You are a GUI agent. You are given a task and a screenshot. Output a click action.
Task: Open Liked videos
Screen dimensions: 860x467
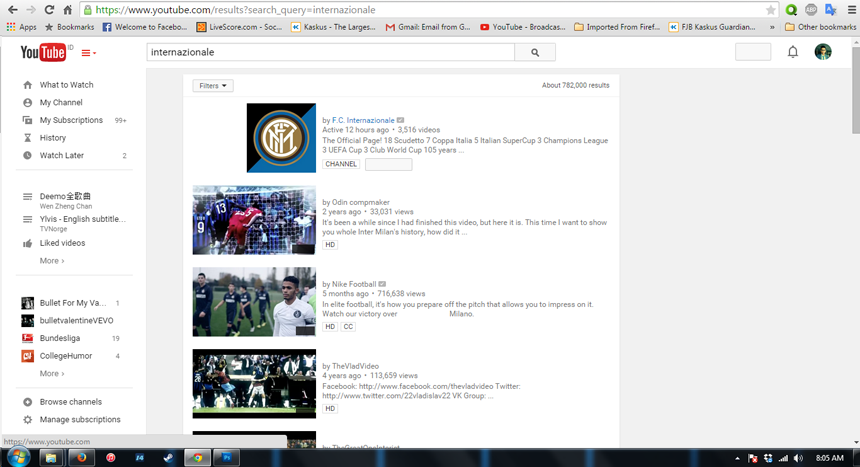[x=62, y=243]
